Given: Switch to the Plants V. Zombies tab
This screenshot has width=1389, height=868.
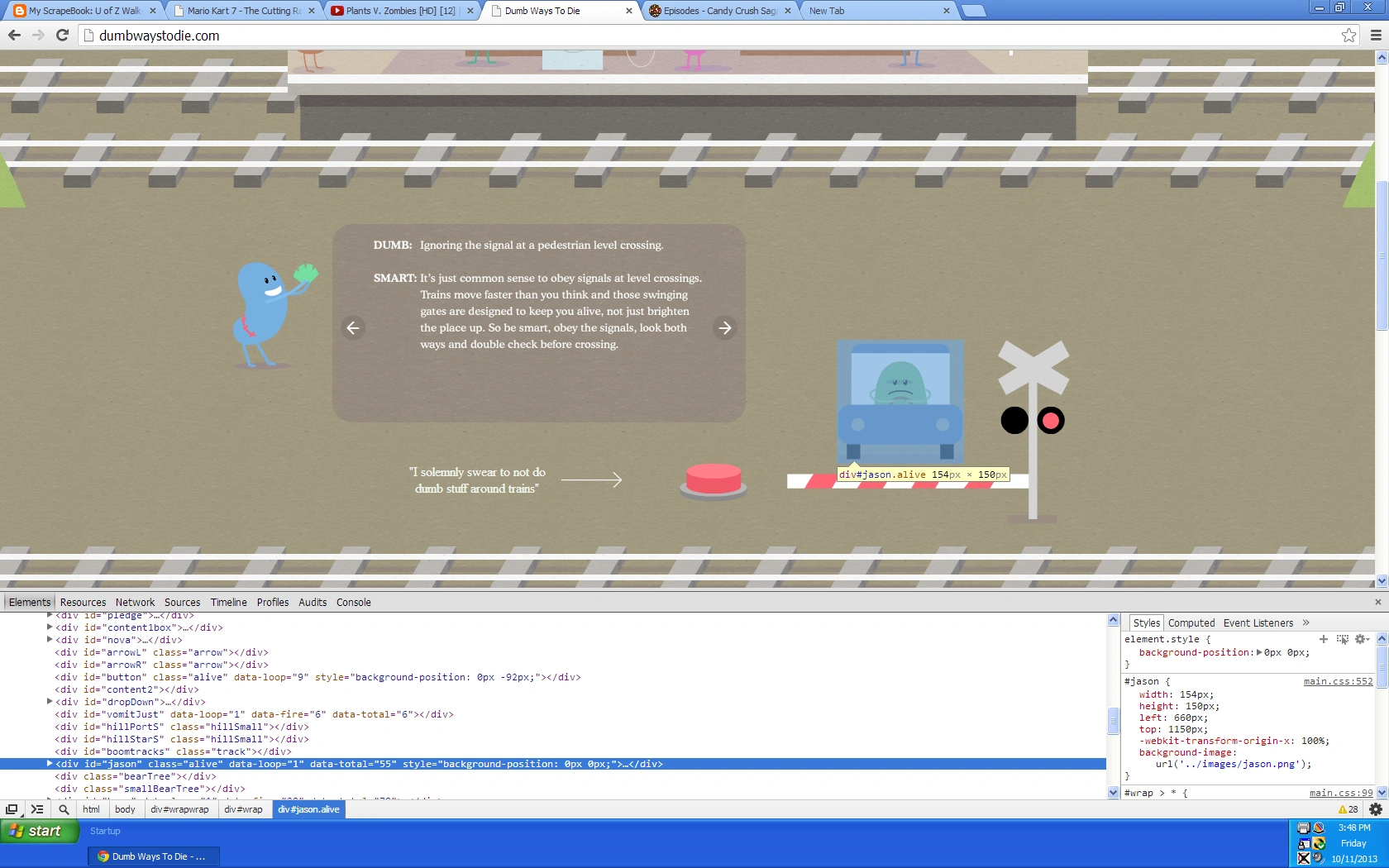Looking at the screenshot, I should coord(402,11).
